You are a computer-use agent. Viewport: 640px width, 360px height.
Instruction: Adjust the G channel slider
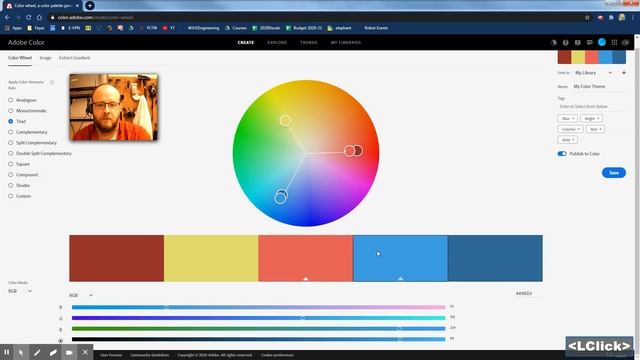[x=258, y=318]
